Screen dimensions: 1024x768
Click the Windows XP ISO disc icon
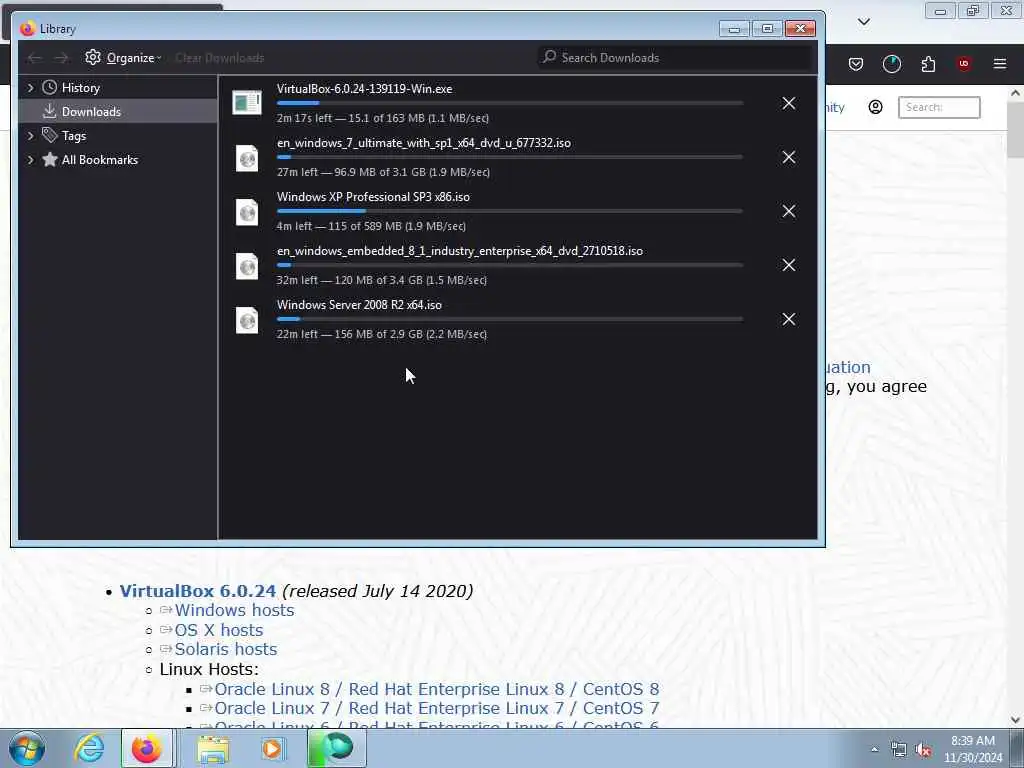(x=247, y=212)
